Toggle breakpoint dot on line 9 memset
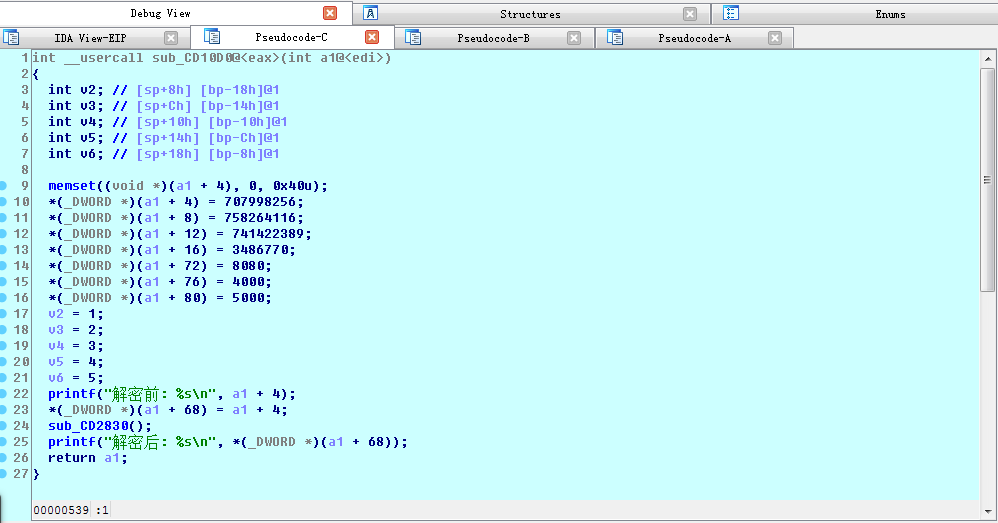This screenshot has width=998, height=523. (5, 186)
